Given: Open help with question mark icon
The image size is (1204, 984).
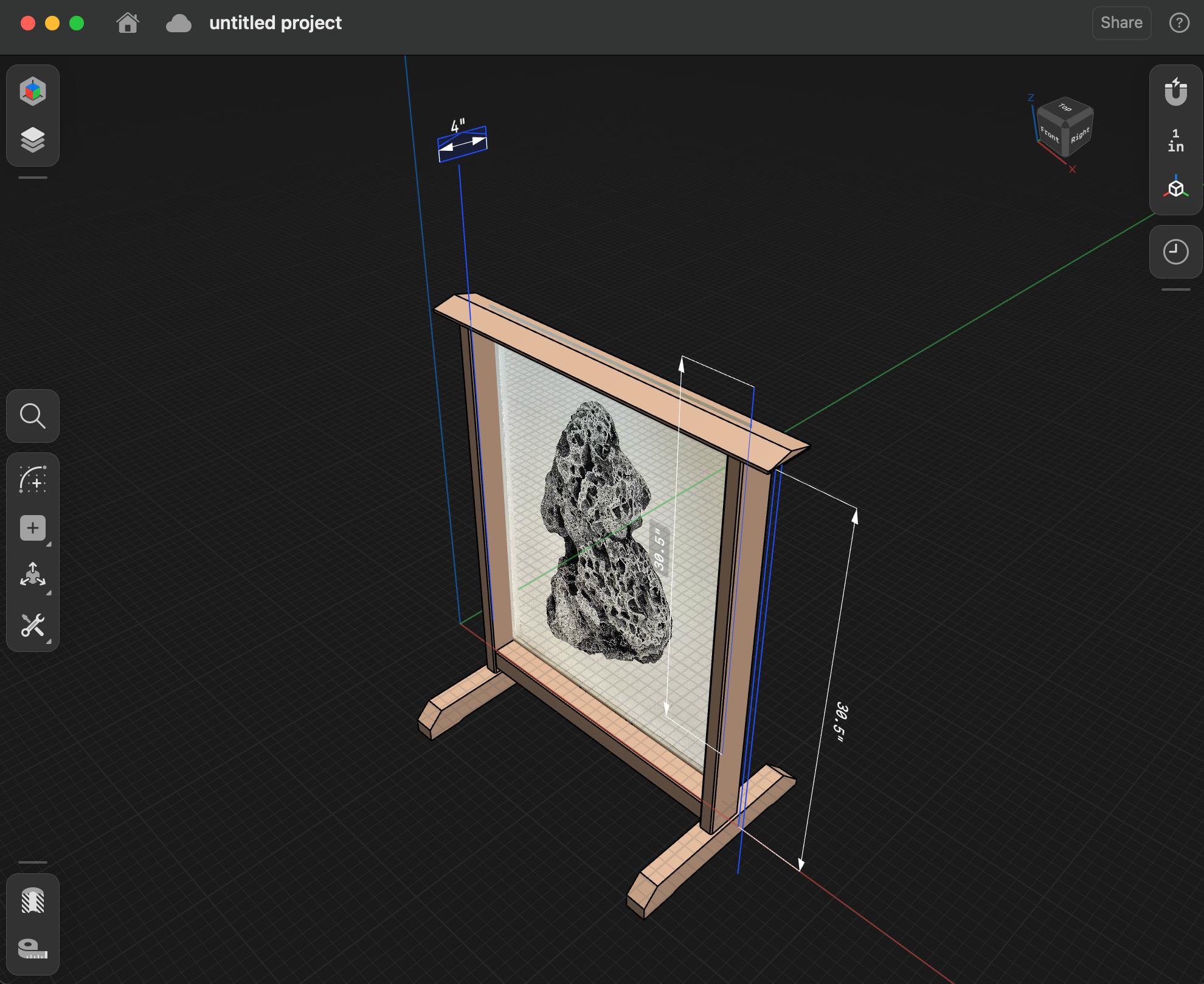Looking at the screenshot, I should point(1179,23).
